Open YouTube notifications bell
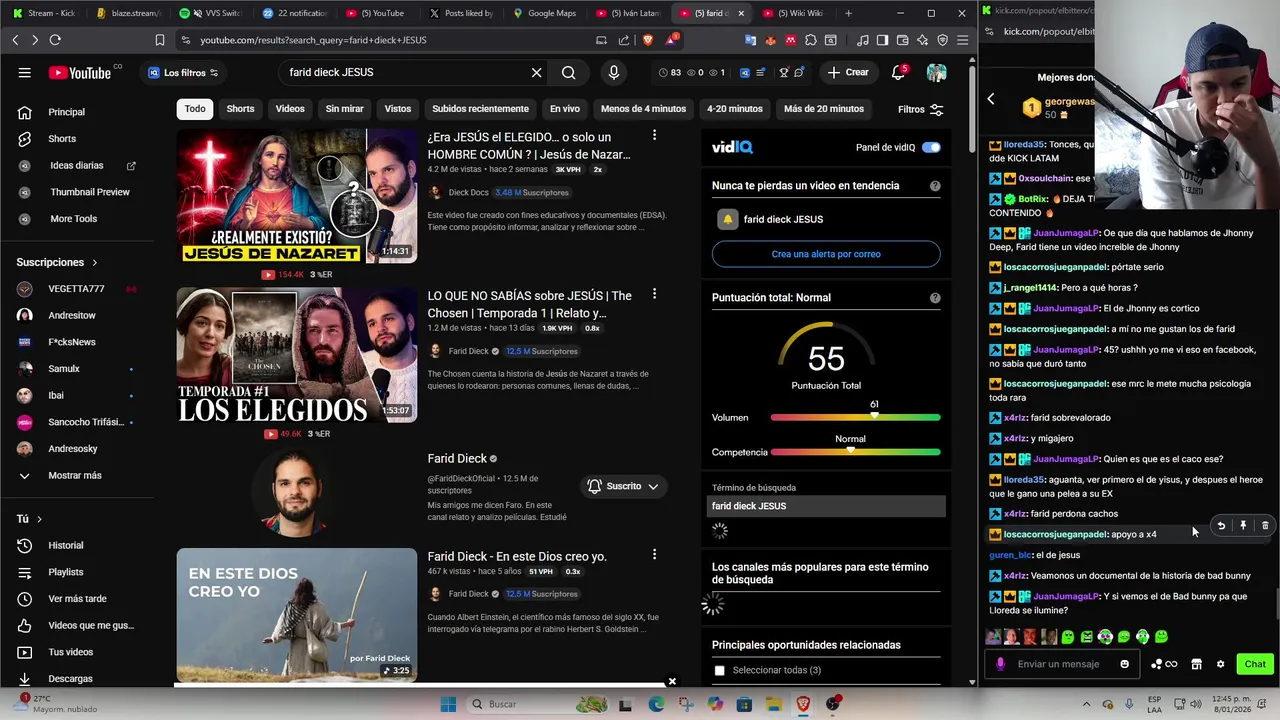The width and height of the screenshot is (1280, 720). click(x=899, y=72)
